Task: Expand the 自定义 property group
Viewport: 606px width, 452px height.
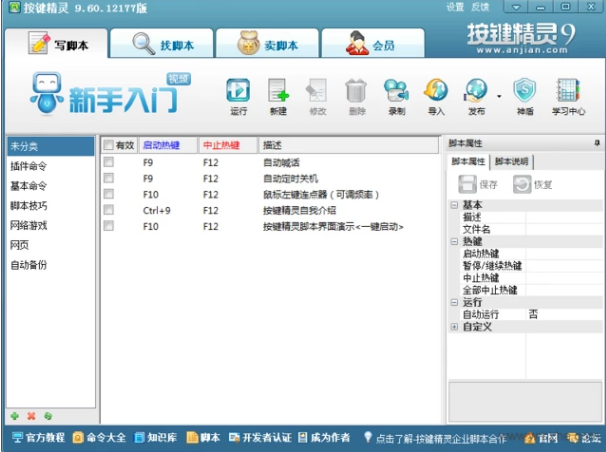Action: point(454,327)
